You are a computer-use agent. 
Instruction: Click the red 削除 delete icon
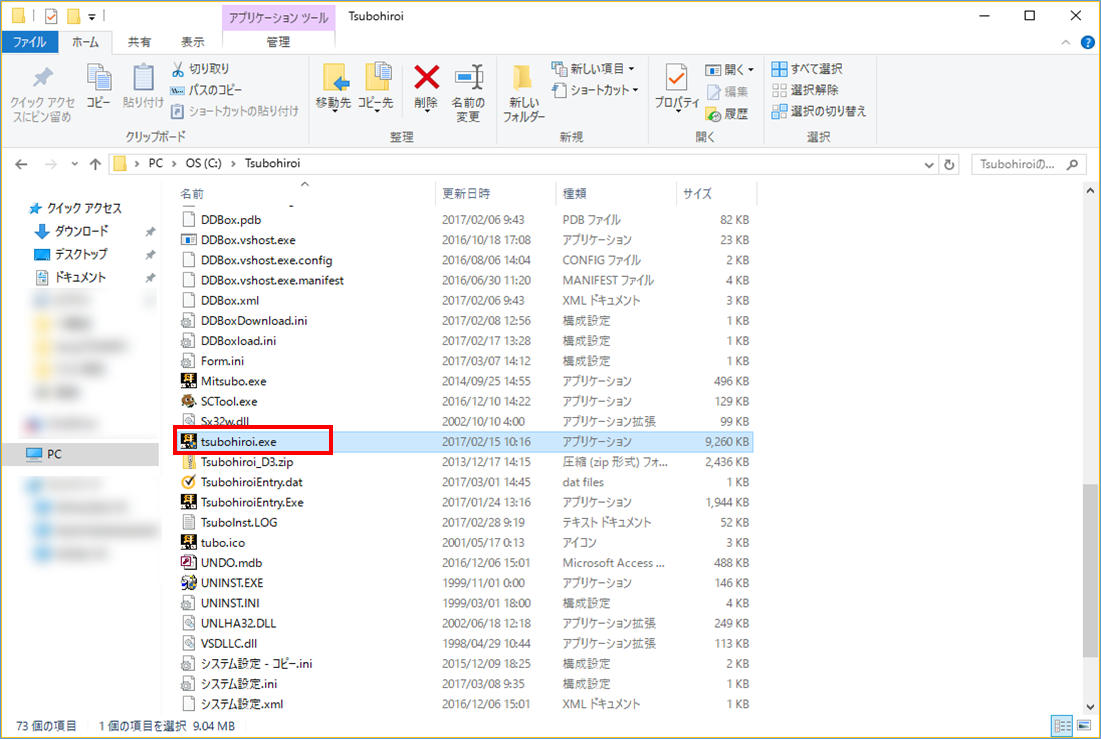click(x=426, y=78)
